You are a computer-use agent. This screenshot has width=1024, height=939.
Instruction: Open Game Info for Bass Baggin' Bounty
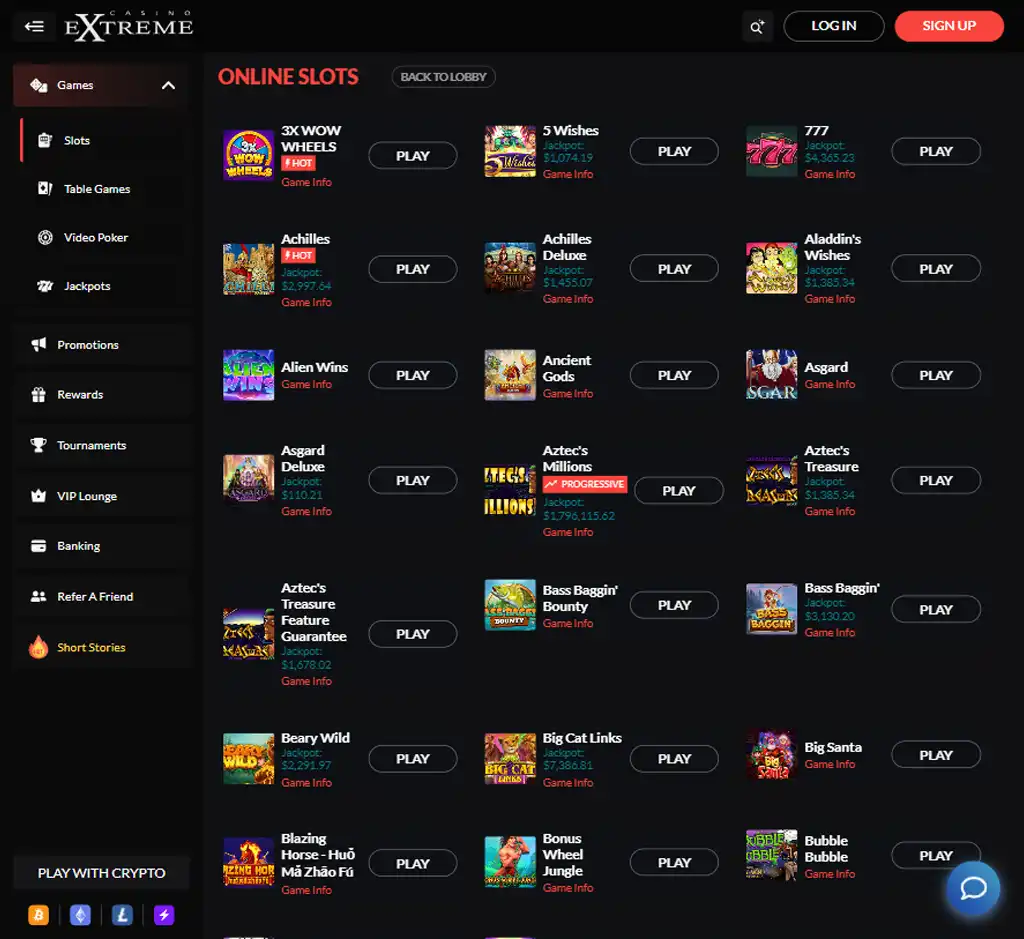point(568,624)
